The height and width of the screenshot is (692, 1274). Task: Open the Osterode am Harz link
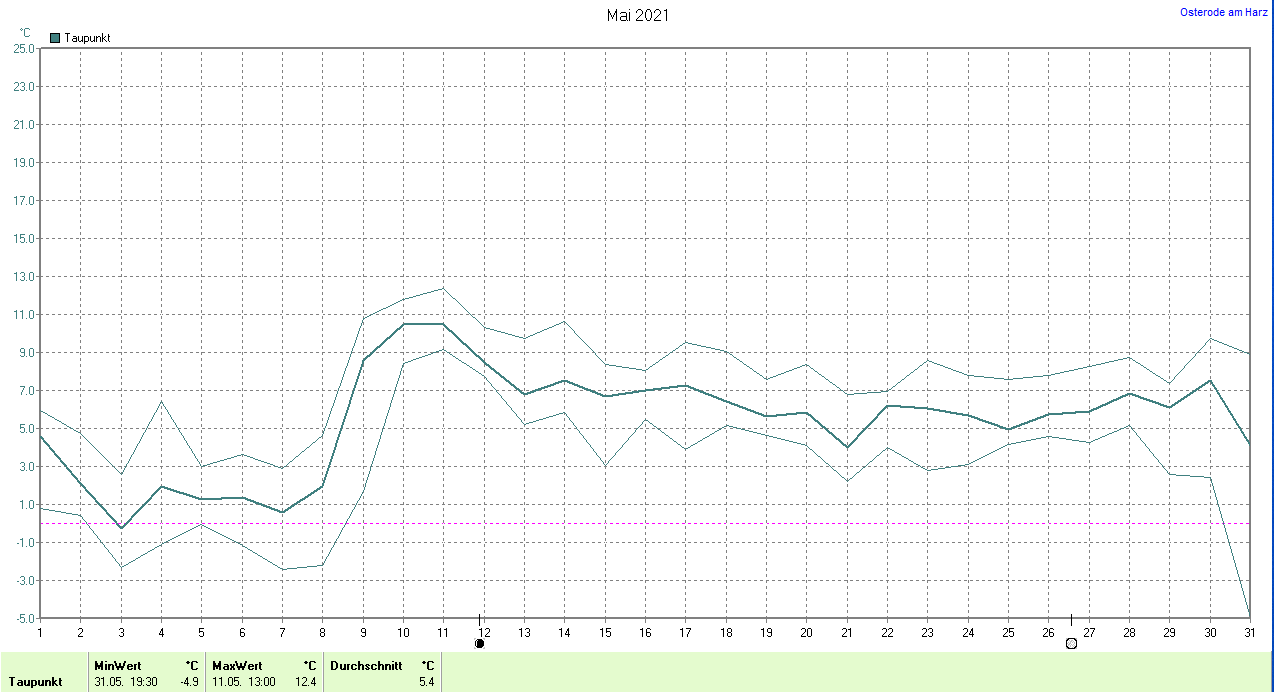point(1224,12)
